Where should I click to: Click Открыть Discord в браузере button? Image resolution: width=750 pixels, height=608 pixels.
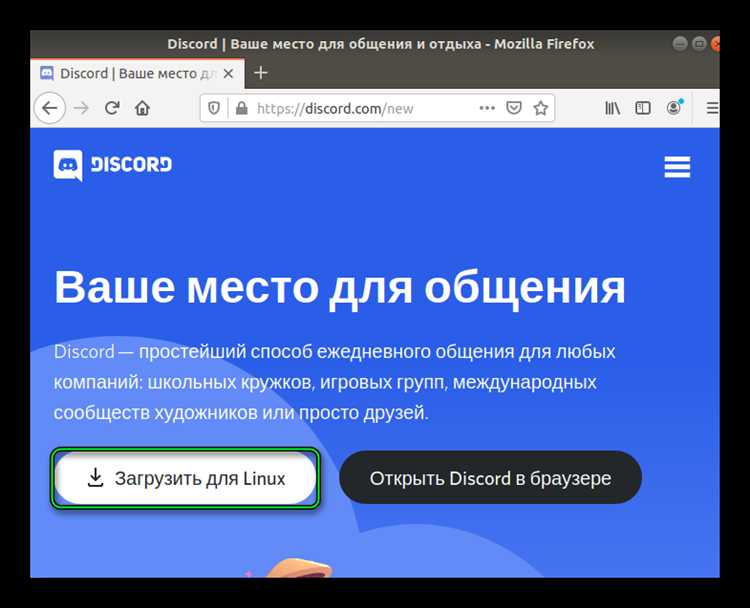point(490,477)
